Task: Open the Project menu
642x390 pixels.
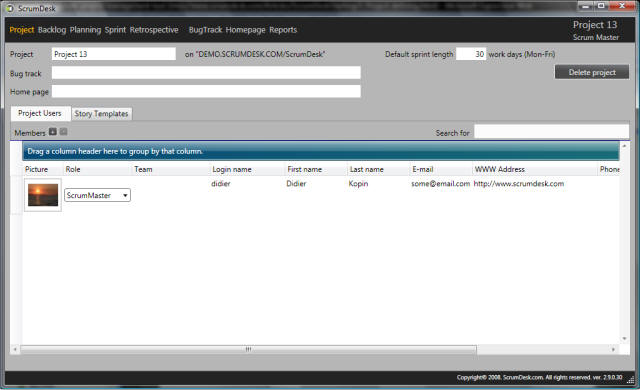Action: pyautogui.click(x=22, y=30)
